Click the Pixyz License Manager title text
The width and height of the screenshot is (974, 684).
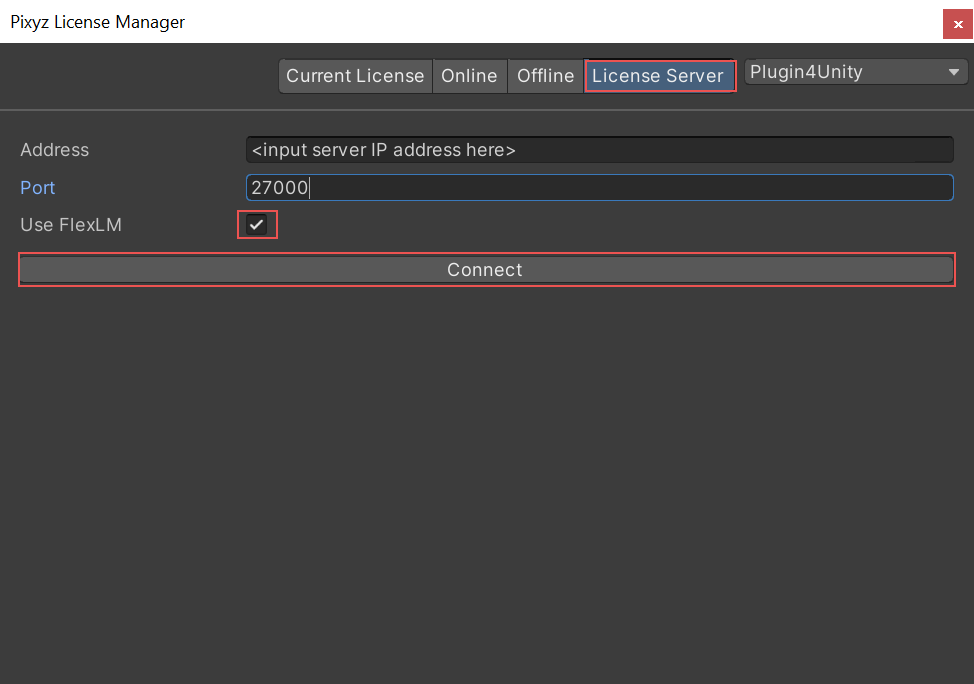pos(98,22)
